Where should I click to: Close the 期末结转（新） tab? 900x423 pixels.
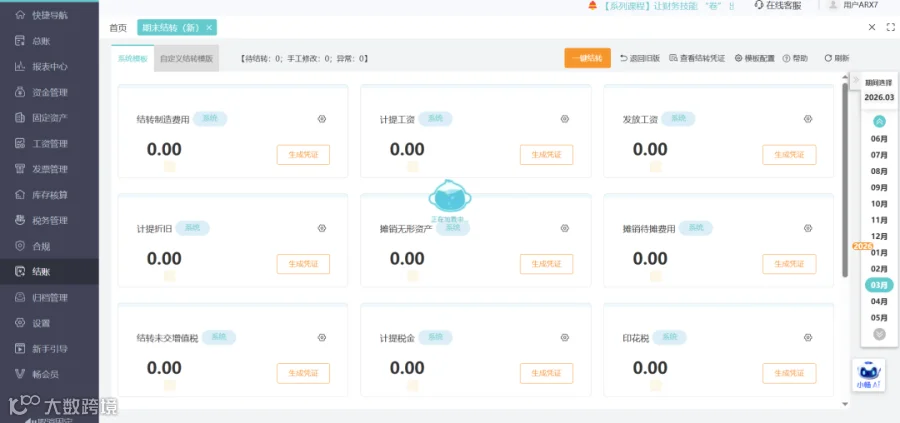coord(209,28)
